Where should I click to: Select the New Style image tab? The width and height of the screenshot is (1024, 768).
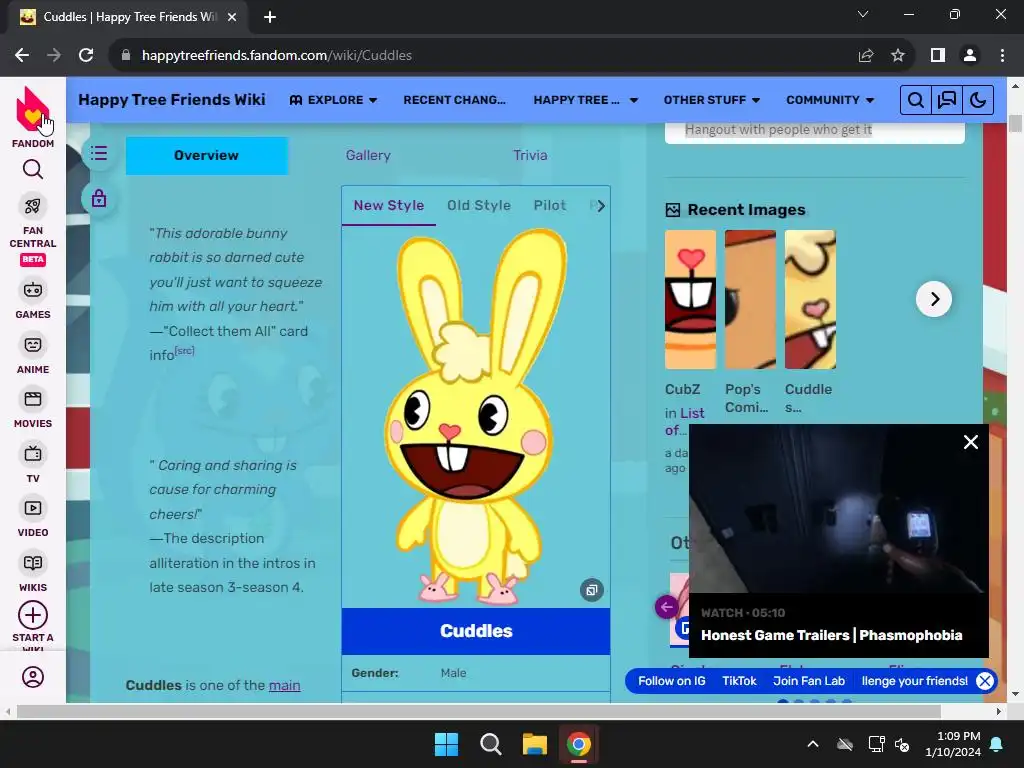pyautogui.click(x=389, y=206)
